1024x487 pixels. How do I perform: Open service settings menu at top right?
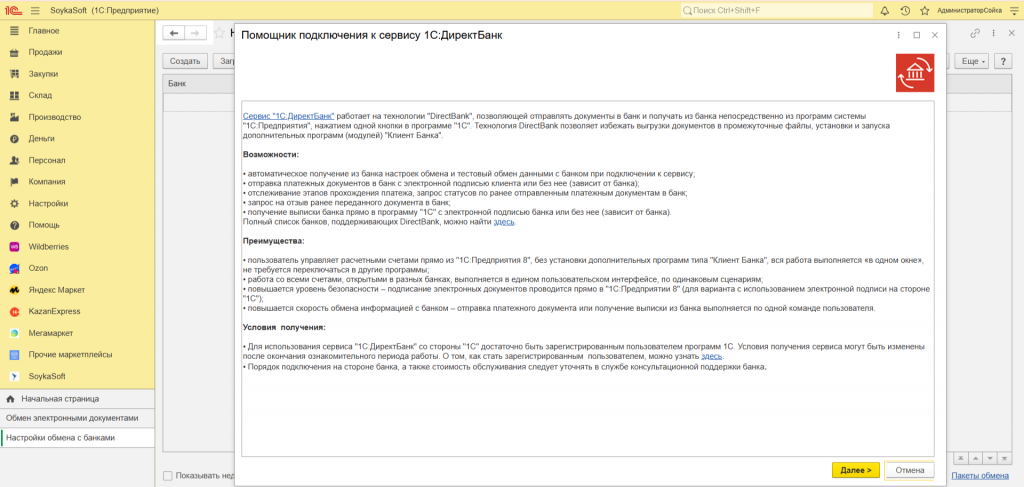1012,10
